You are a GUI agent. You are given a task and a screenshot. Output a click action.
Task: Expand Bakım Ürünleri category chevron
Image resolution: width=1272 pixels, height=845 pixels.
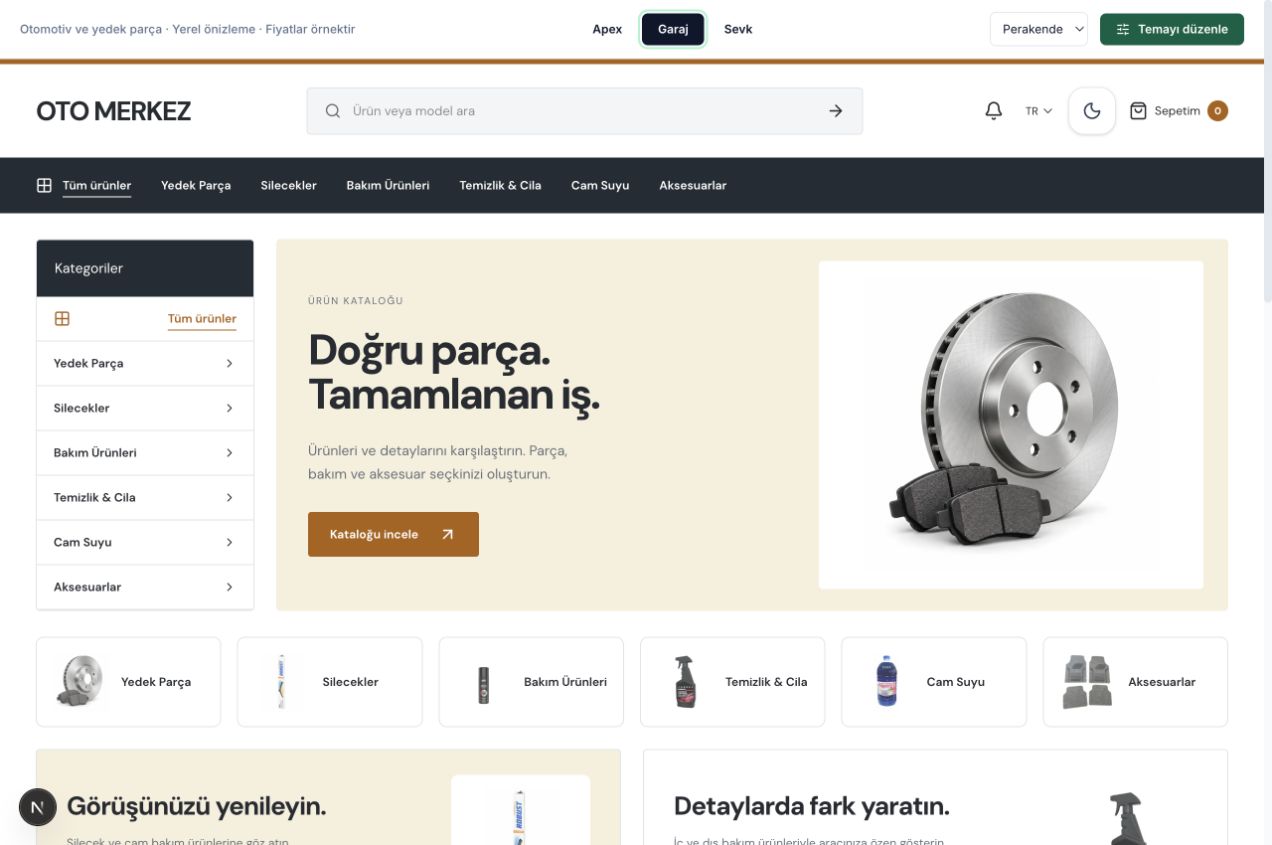point(229,453)
